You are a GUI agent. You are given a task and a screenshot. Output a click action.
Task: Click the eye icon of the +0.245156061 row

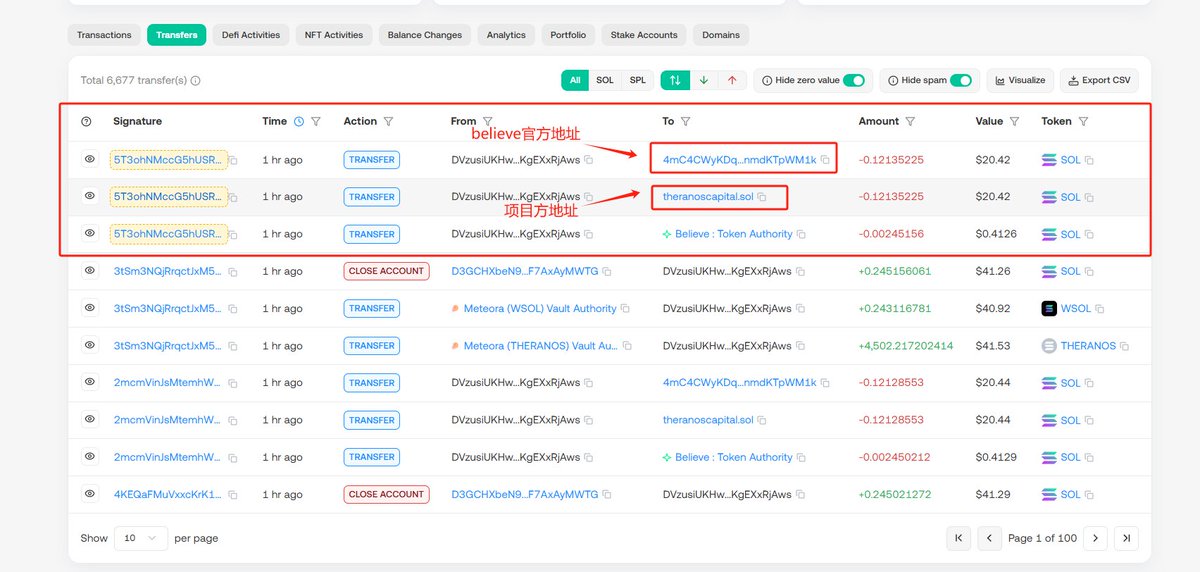90,271
